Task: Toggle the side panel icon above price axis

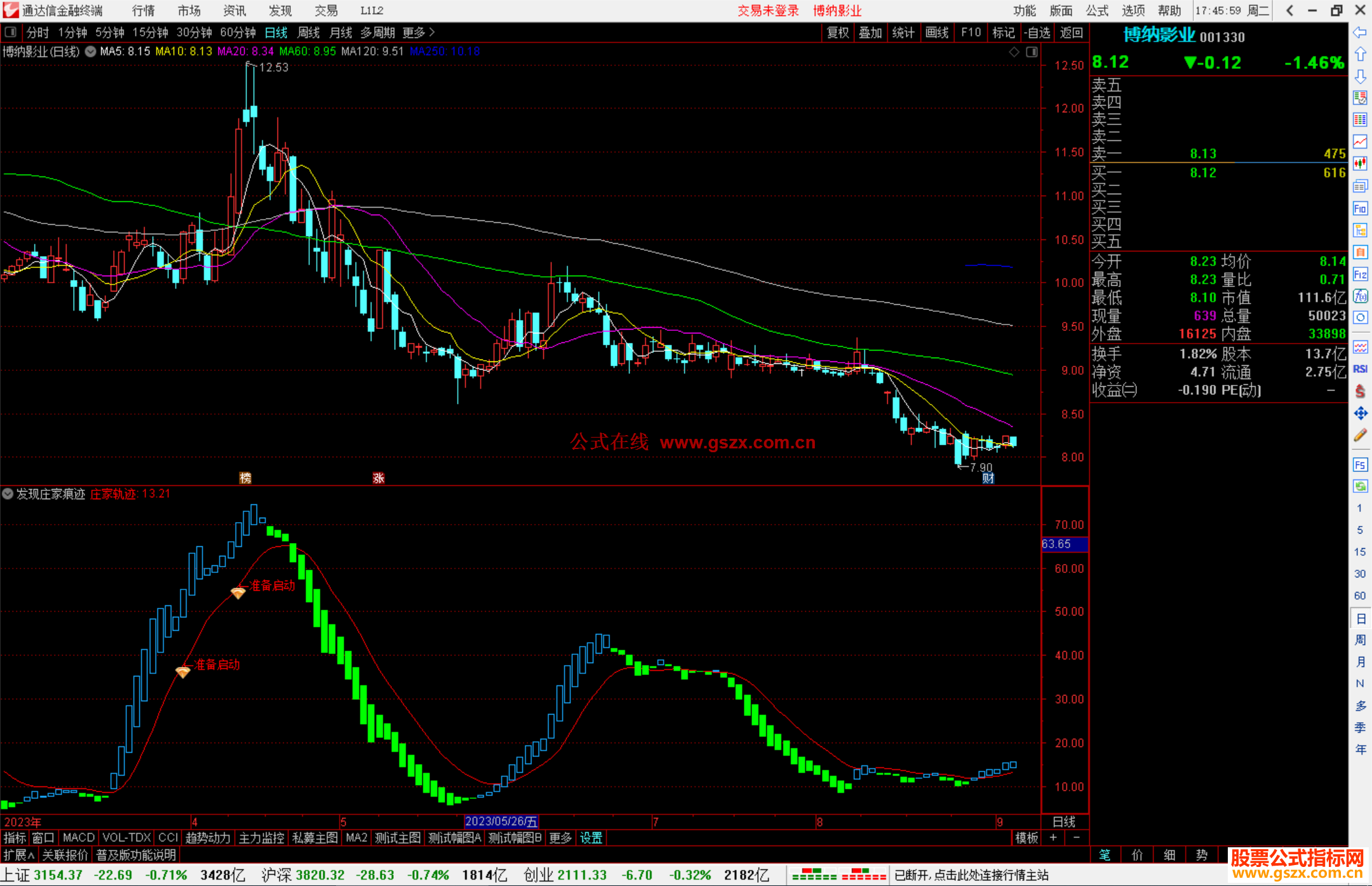Action: click(1032, 52)
